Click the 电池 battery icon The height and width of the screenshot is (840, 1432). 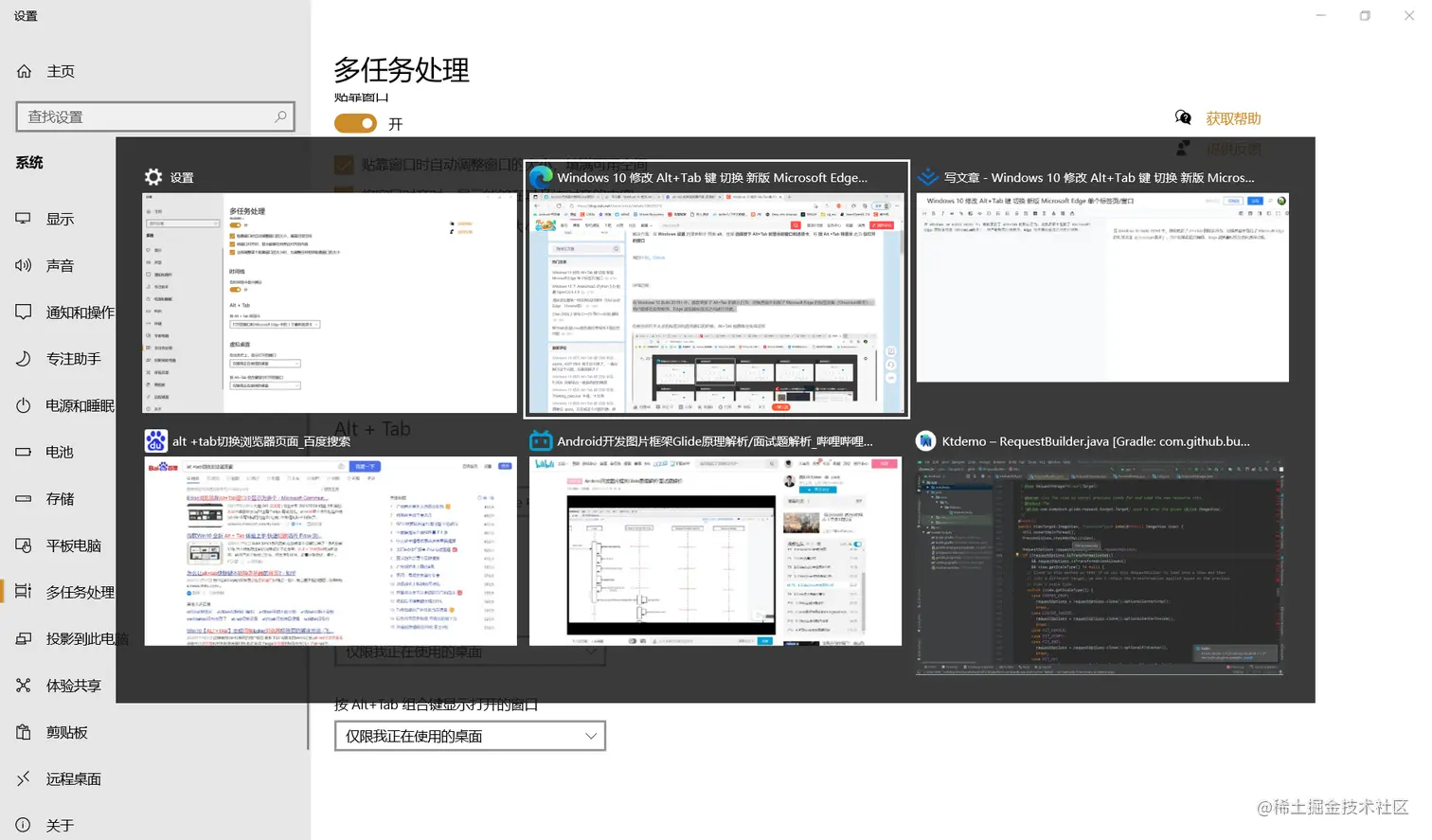click(24, 452)
